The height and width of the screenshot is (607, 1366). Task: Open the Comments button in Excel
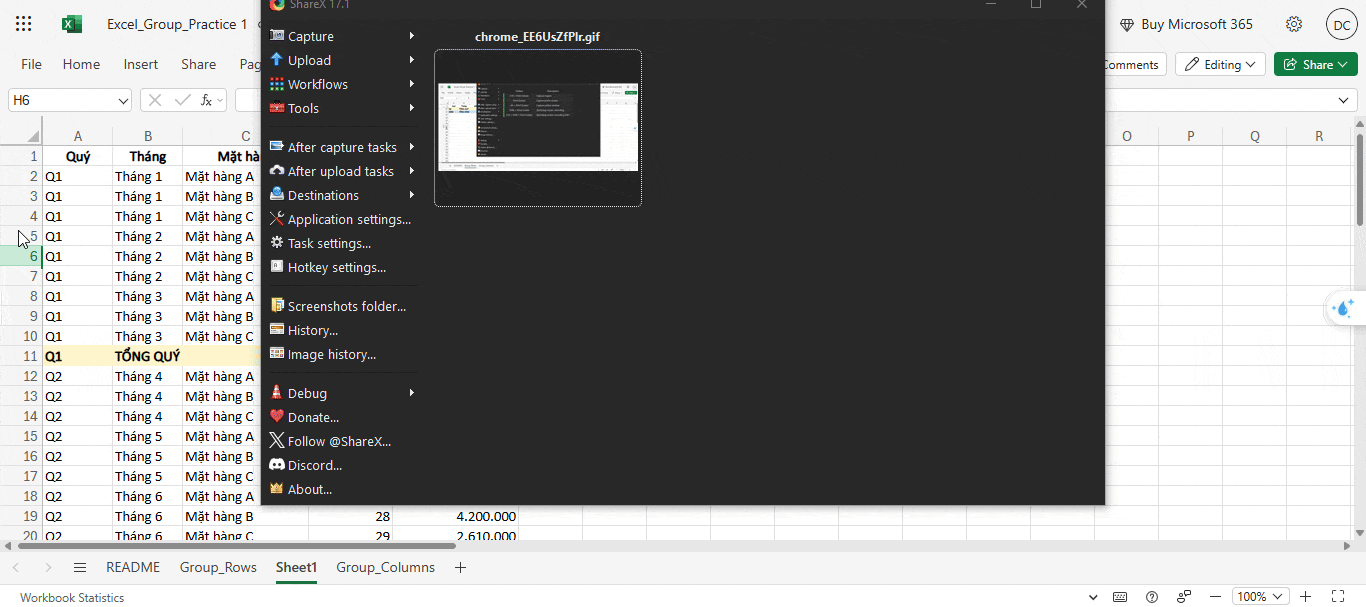tap(1131, 64)
